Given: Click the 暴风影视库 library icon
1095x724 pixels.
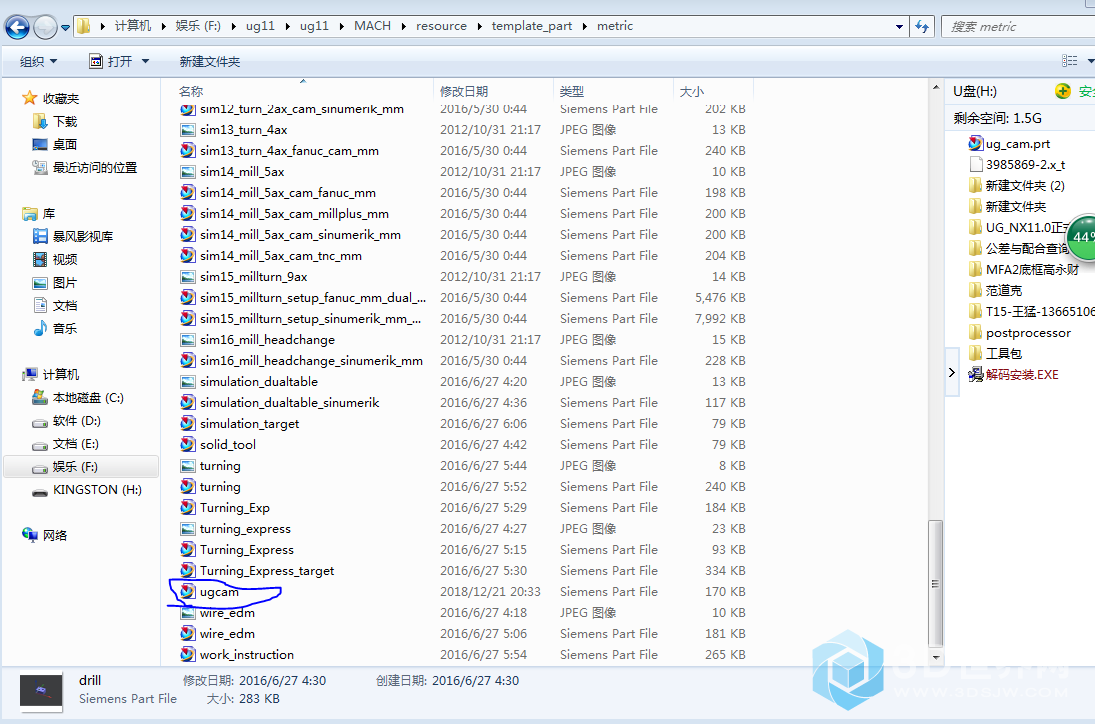Looking at the screenshot, I should (x=41, y=237).
